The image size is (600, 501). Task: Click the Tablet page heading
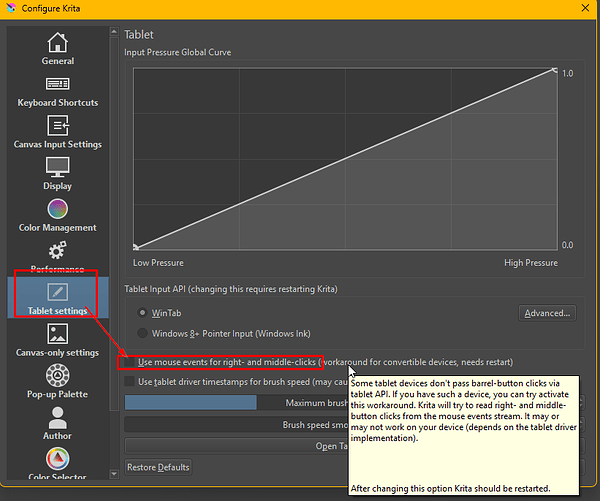[139, 34]
